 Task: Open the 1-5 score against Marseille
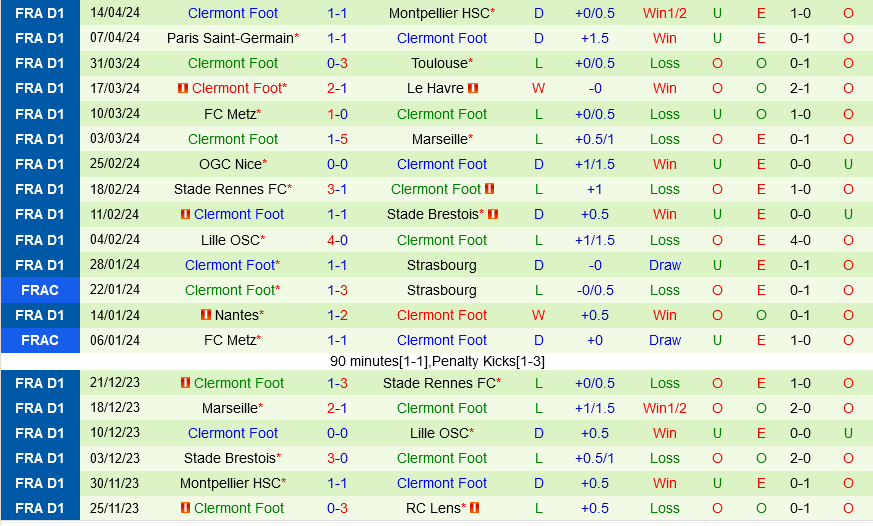(337, 139)
